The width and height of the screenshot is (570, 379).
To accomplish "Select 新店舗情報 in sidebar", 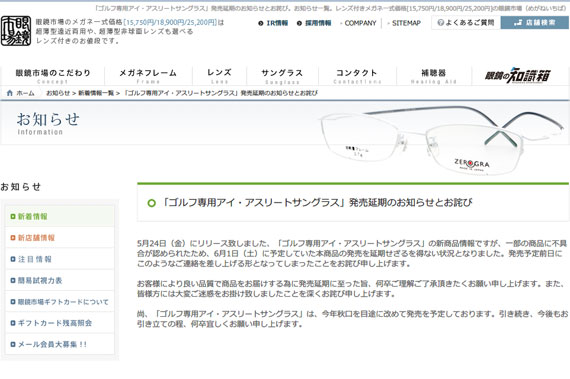I will (60, 238).
